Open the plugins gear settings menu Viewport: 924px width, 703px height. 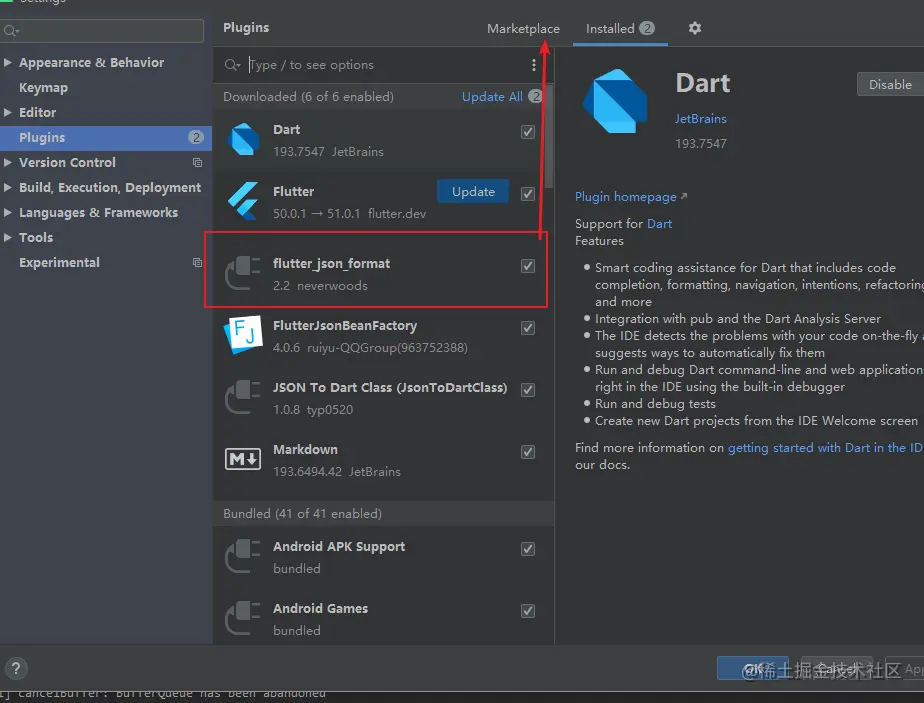pos(695,28)
